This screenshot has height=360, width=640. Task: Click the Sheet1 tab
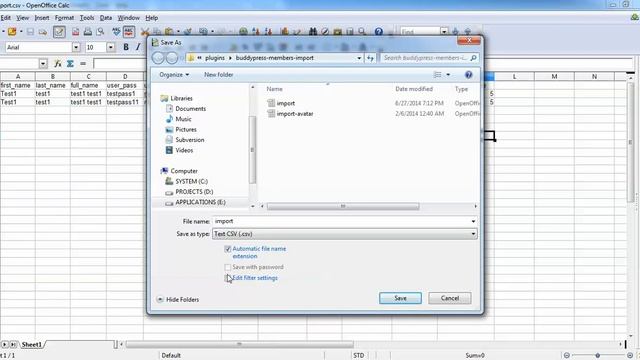31,345
